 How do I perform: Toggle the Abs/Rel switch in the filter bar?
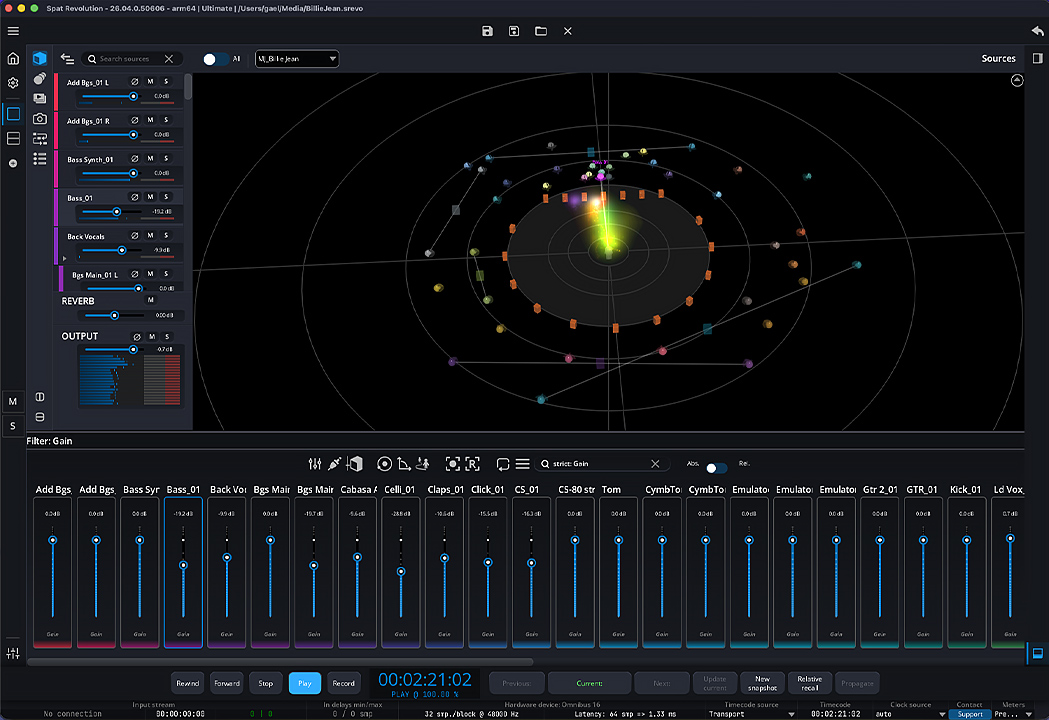[716, 468]
